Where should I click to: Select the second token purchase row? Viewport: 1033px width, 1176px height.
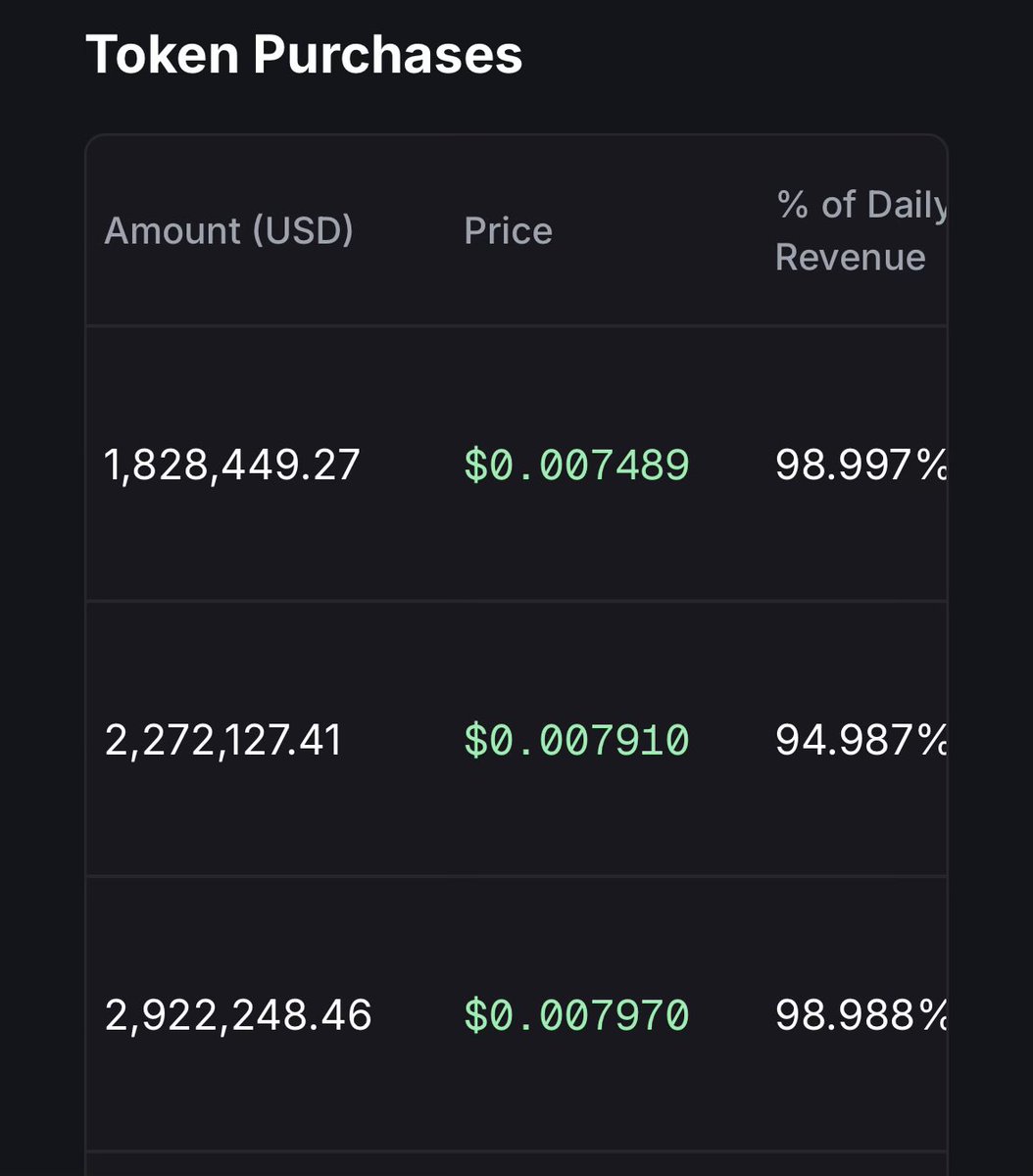click(516, 738)
